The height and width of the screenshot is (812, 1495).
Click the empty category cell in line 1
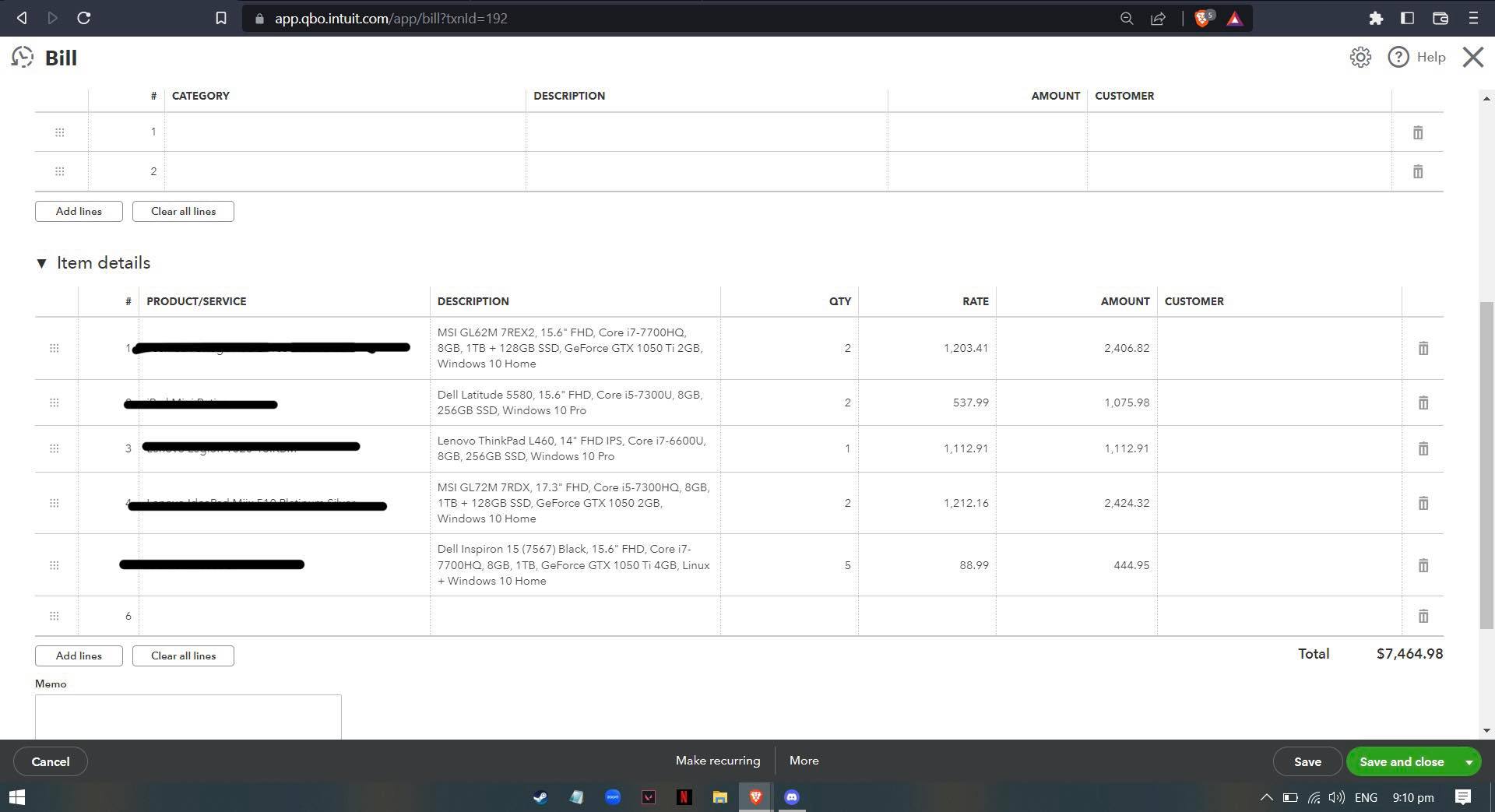345,132
